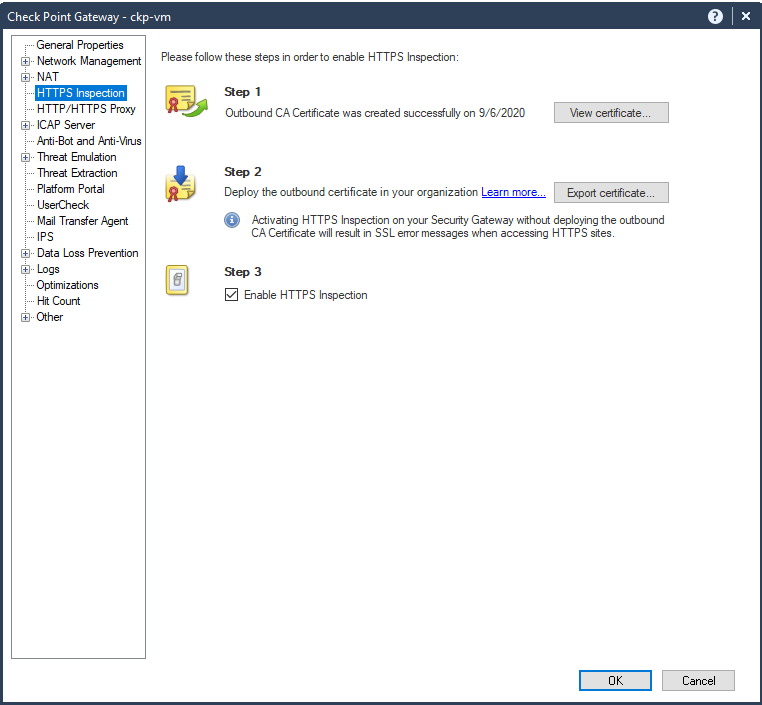The width and height of the screenshot is (762, 705).
Task: Select HTTP/HTTPS Proxy in the tree
Action: pyautogui.click(x=86, y=109)
